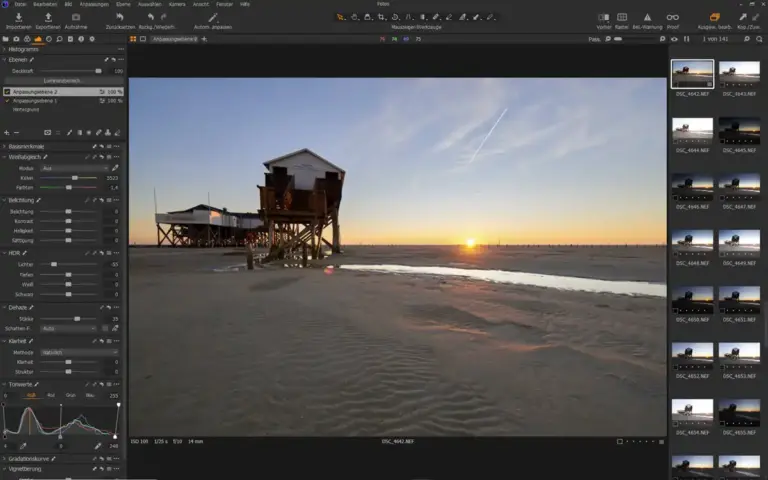The image size is (768, 480).
Task: Expand the Histogramm panel
Action: click(4, 49)
